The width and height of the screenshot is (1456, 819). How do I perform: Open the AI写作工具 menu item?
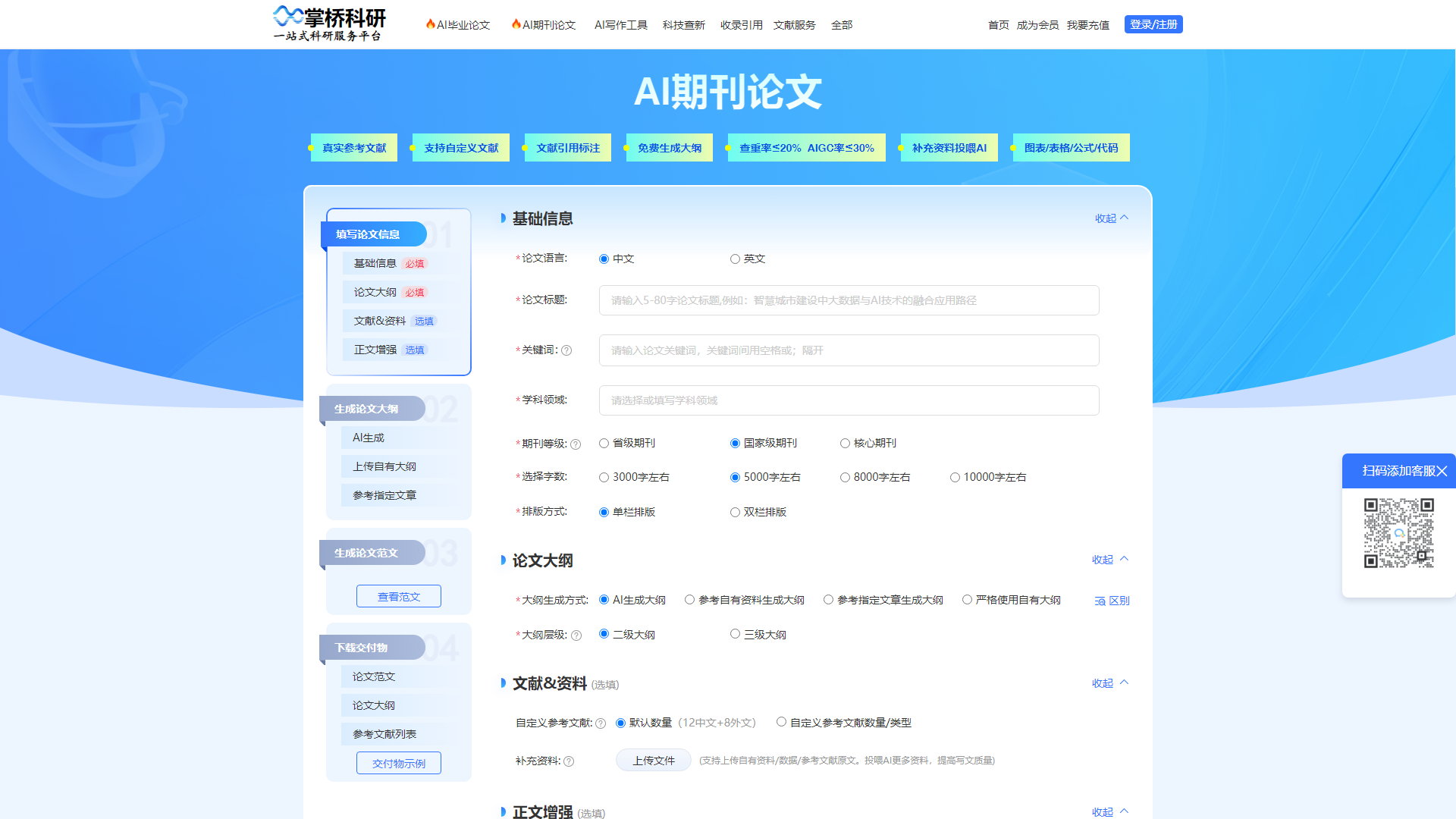tap(620, 24)
